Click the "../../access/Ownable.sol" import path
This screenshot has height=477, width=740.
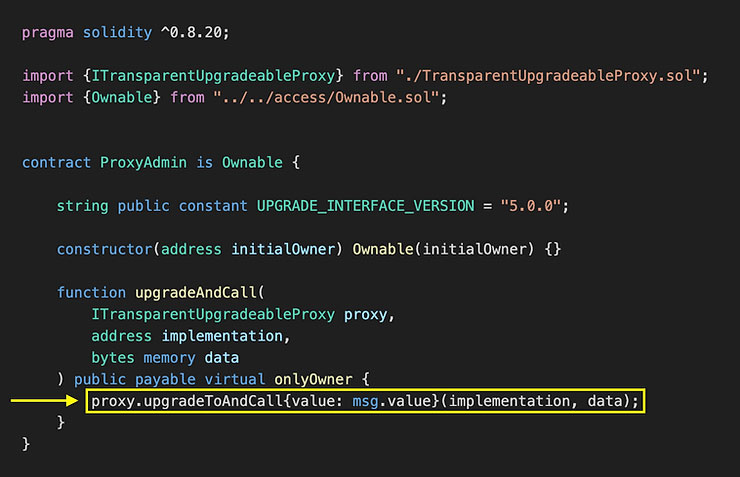[326, 97]
